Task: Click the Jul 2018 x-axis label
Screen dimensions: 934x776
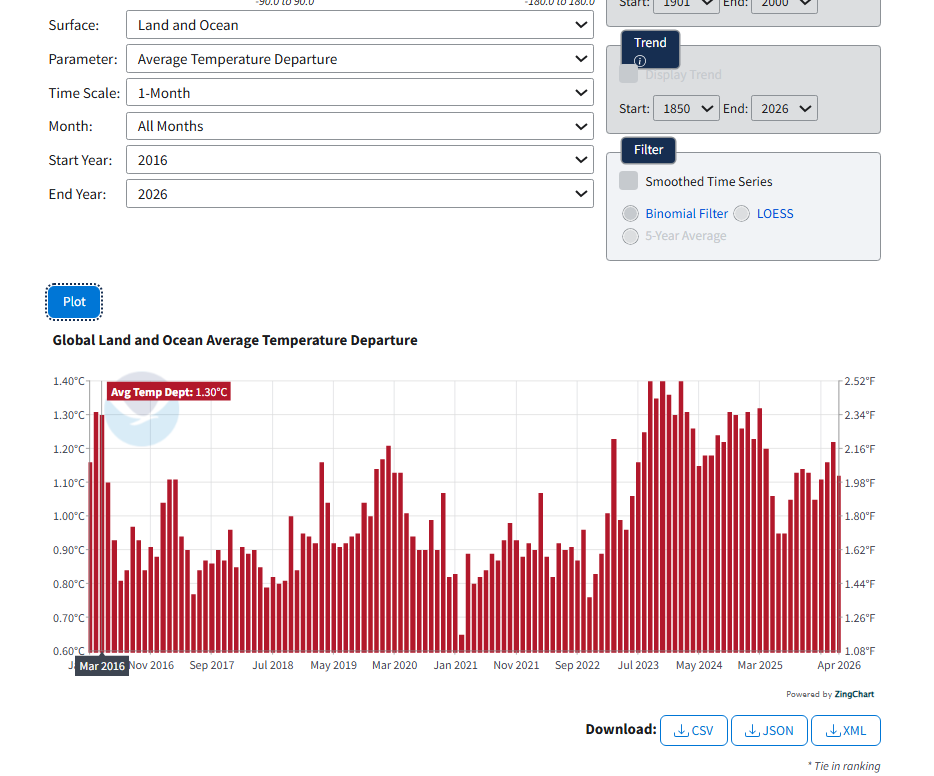Action: pos(273,665)
